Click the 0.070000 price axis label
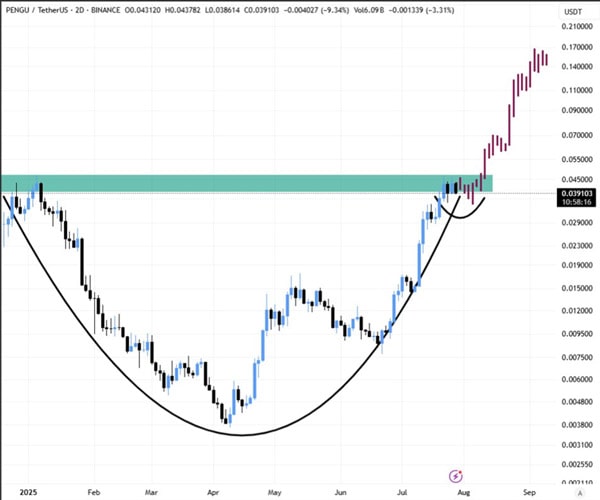 577,135
